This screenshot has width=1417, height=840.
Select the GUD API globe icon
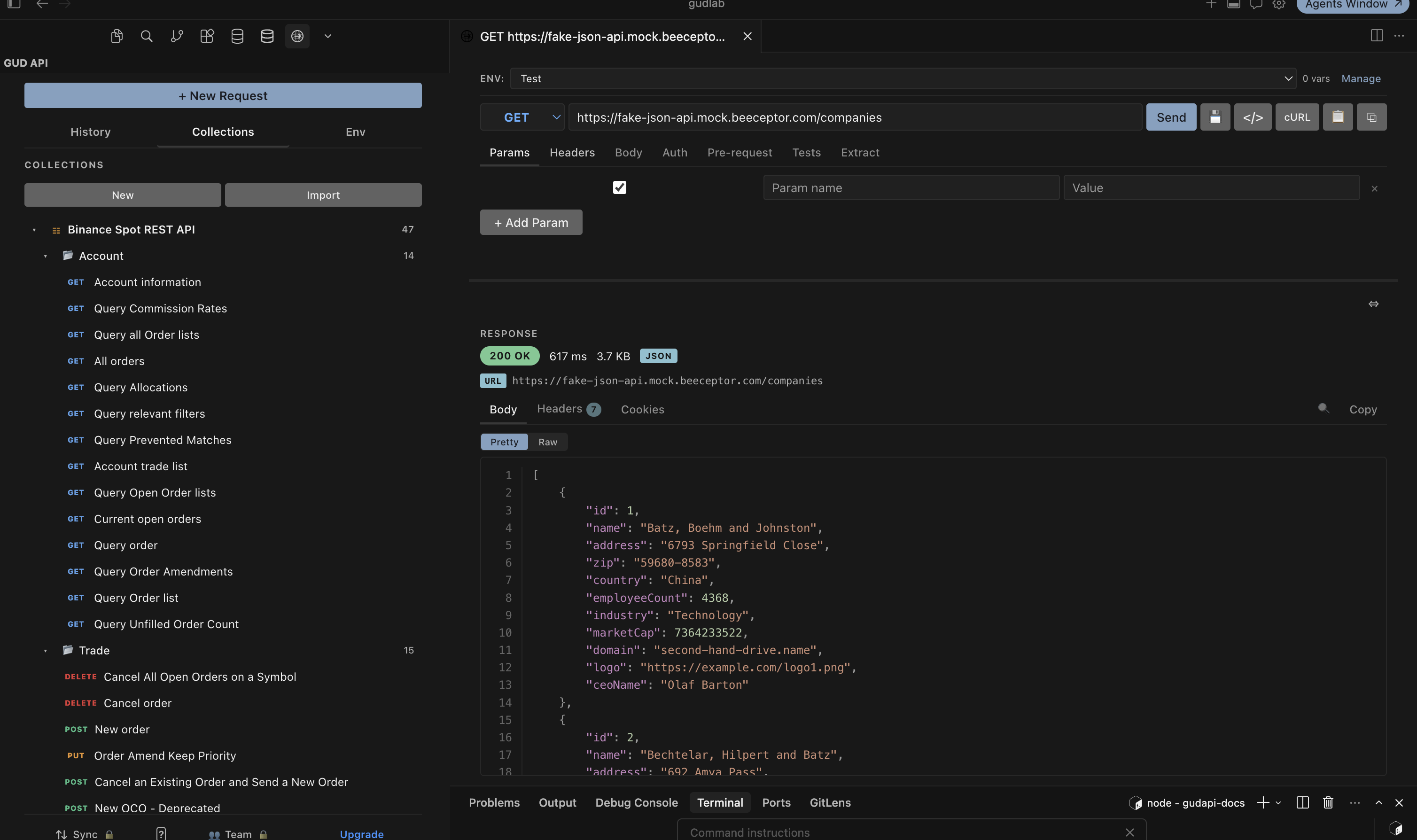(x=297, y=36)
